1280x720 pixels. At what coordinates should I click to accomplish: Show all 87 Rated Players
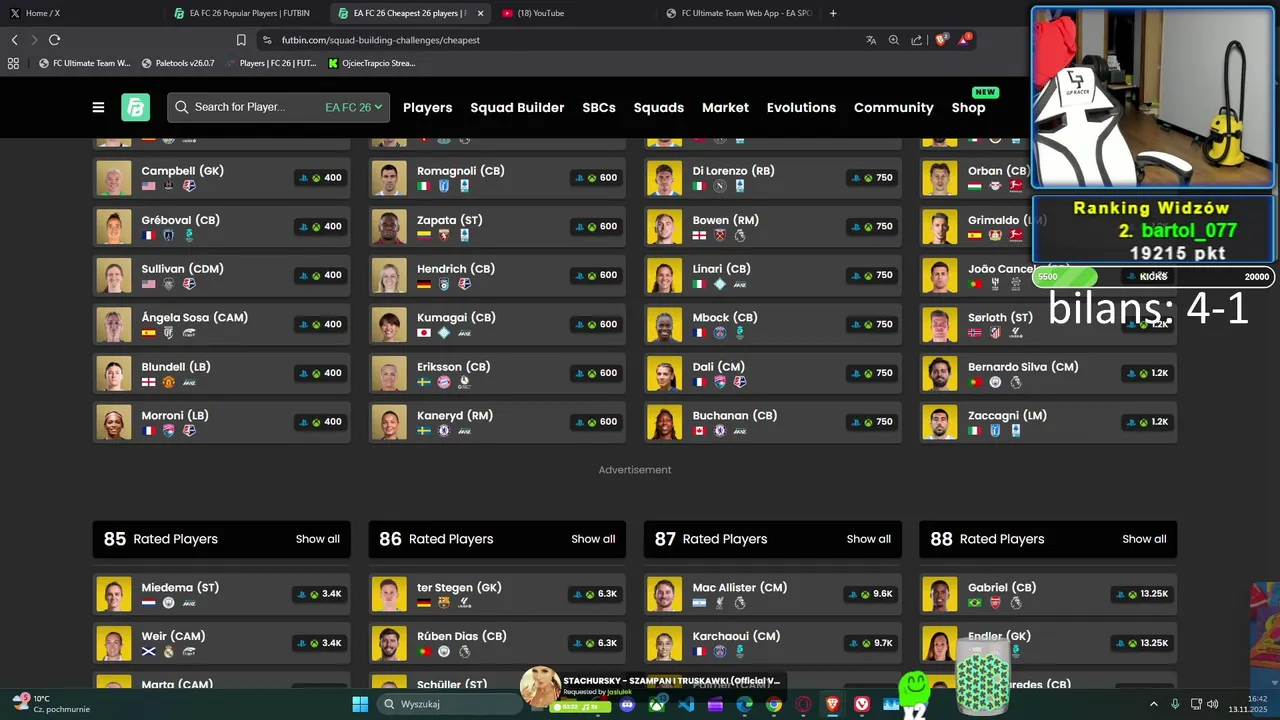869,539
